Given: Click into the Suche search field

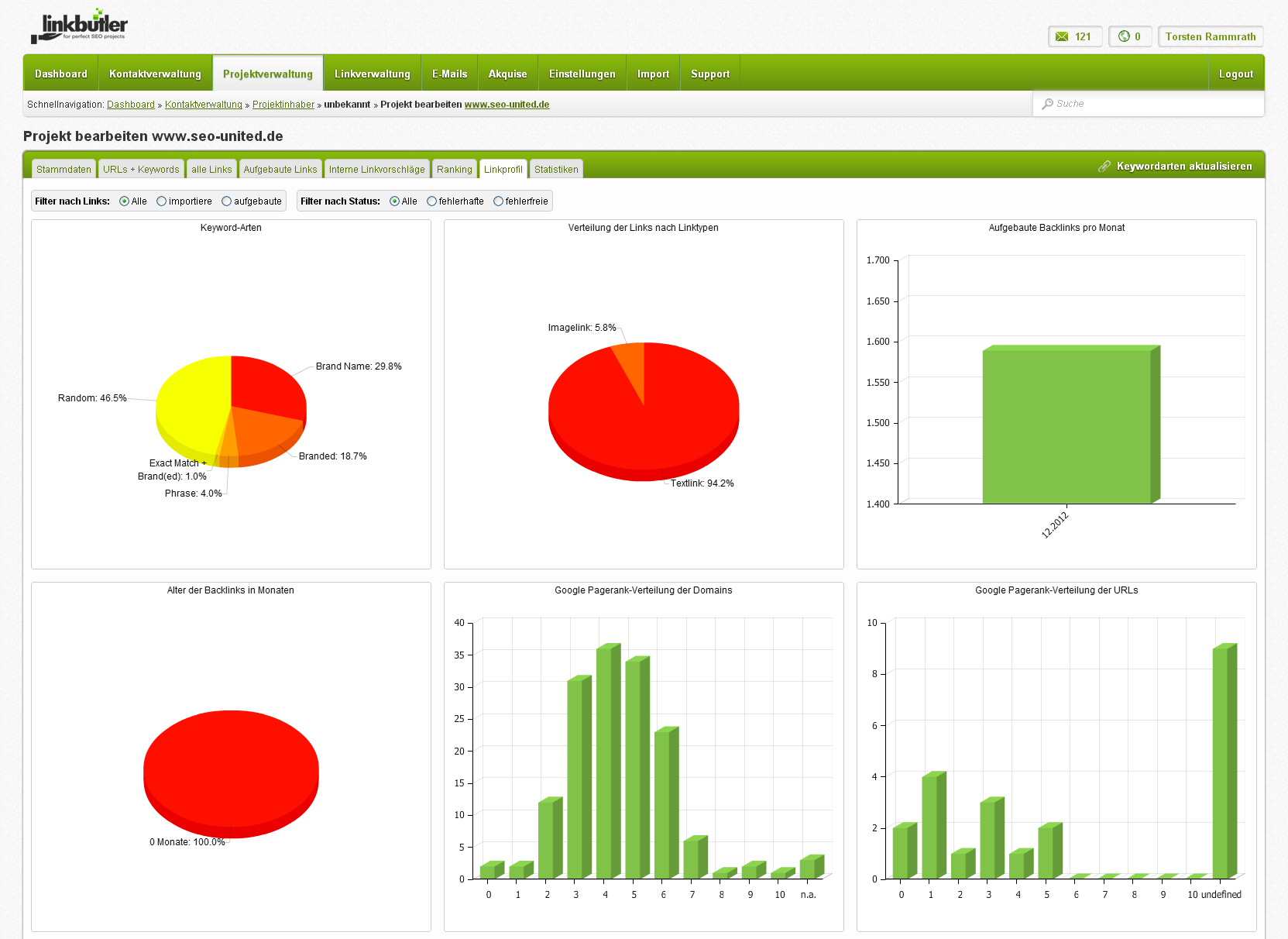Looking at the screenshot, I should click(x=1149, y=104).
